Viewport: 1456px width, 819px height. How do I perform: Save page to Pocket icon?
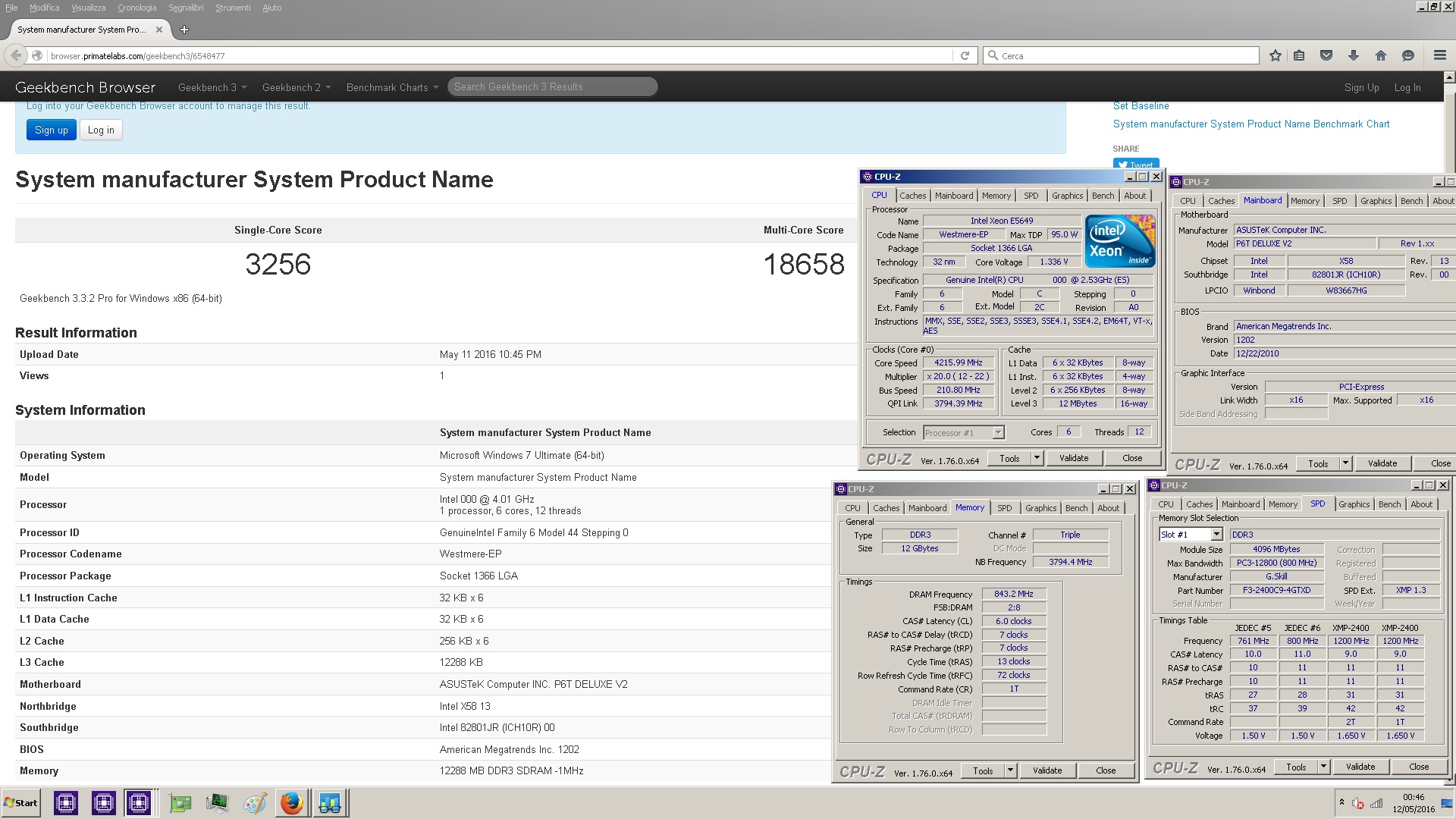[x=1326, y=55]
